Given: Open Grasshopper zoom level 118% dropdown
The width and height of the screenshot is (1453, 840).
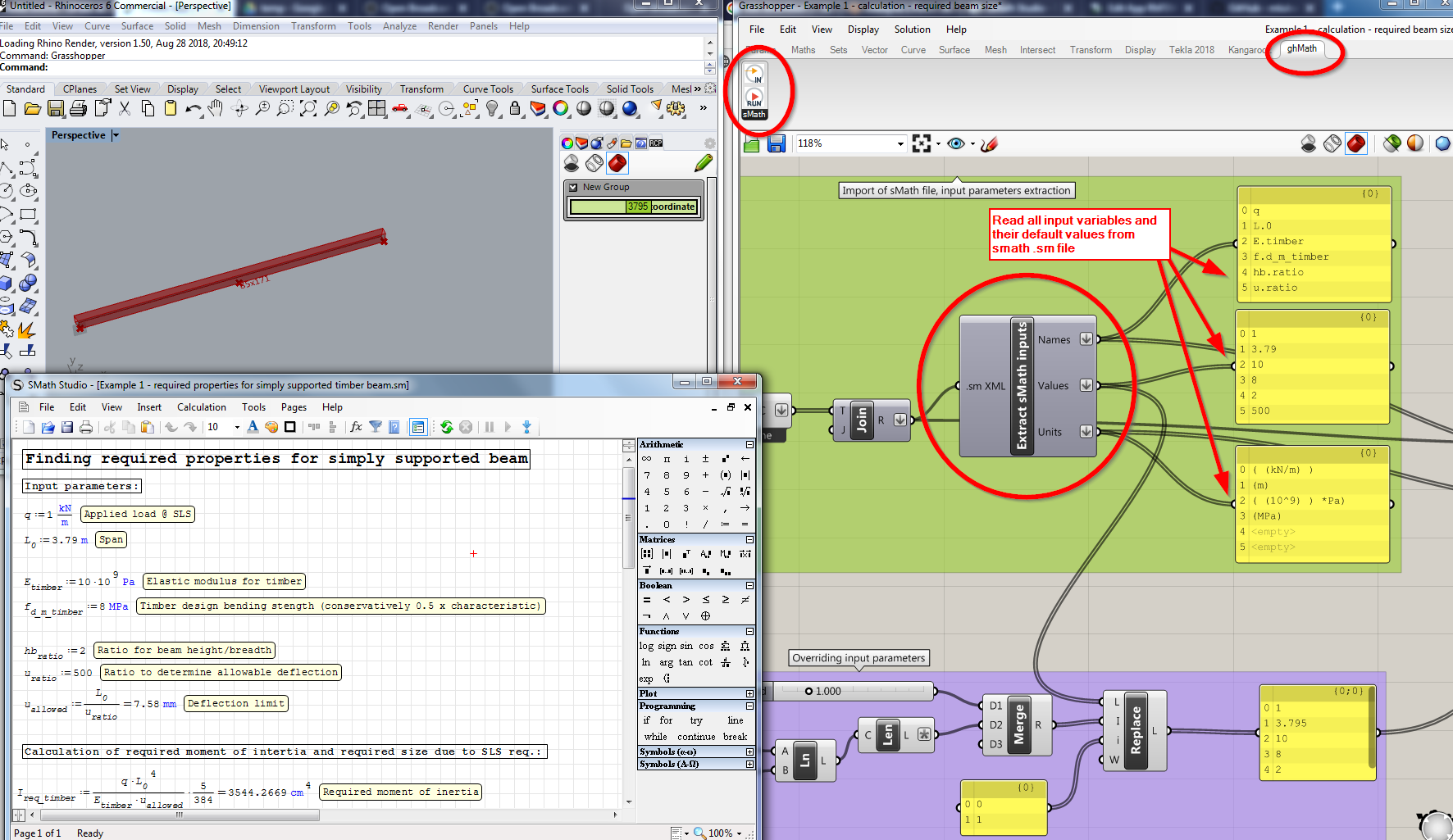Looking at the screenshot, I should coord(900,144).
